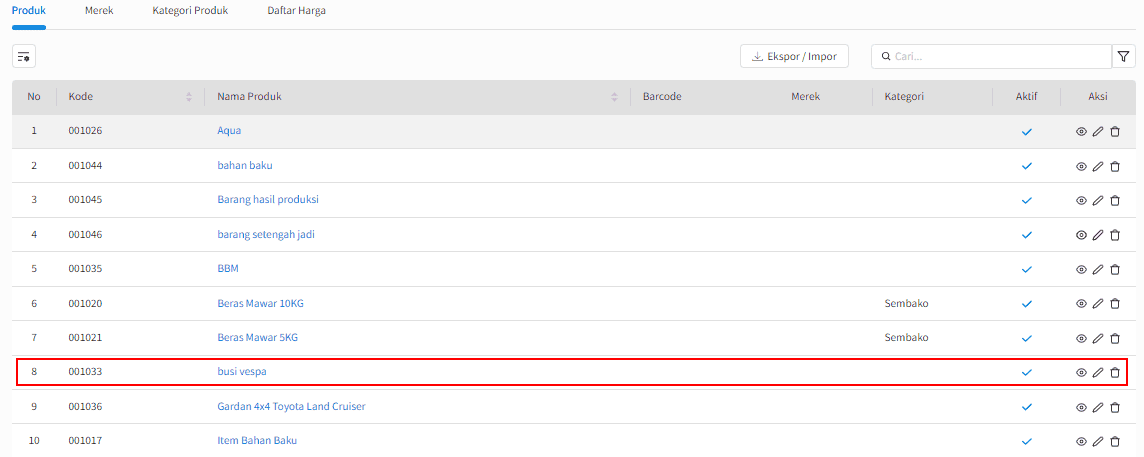View Barang hasil produksi via eye icon

tap(1081, 201)
